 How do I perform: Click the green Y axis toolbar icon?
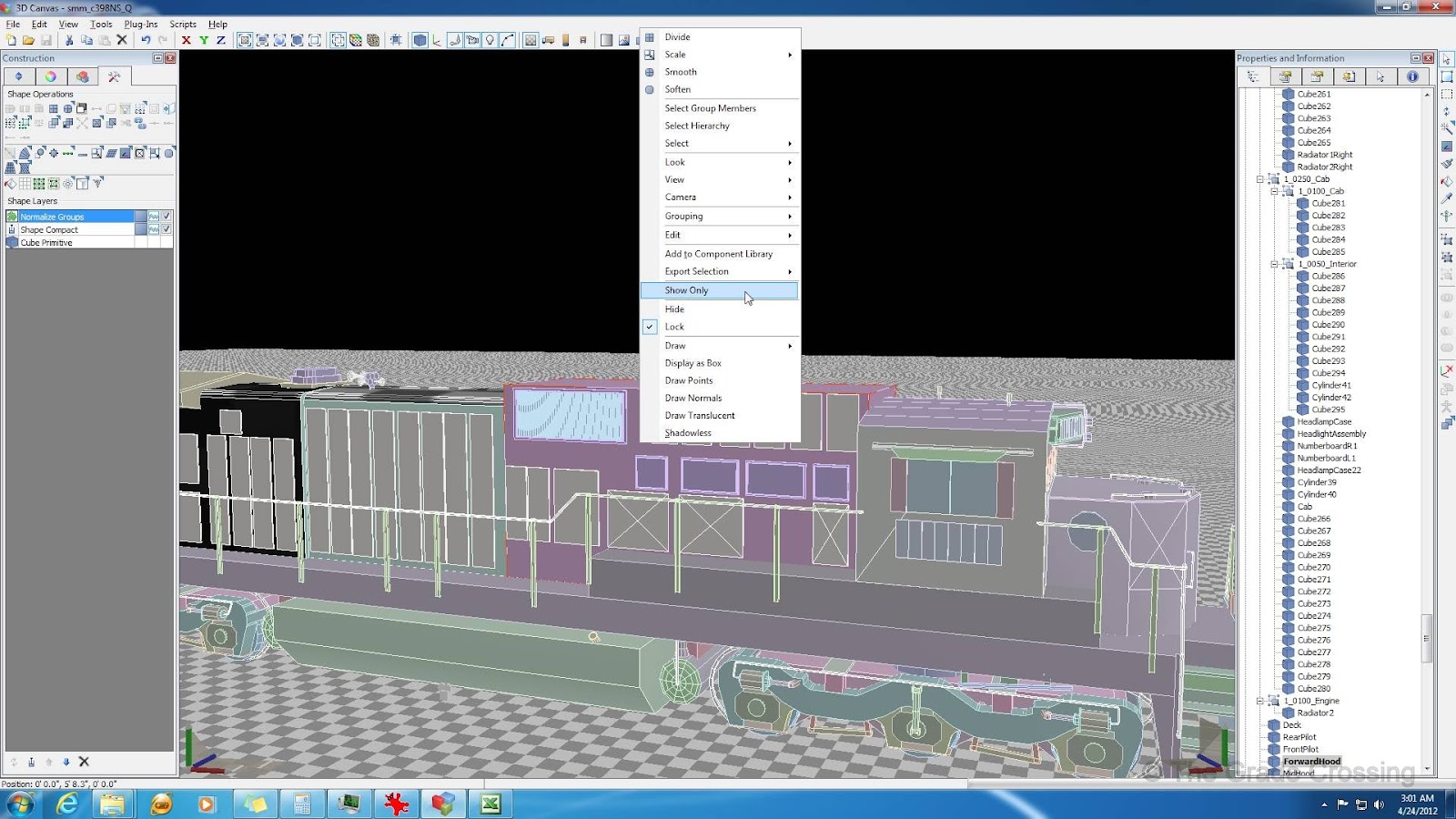[204, 40]
